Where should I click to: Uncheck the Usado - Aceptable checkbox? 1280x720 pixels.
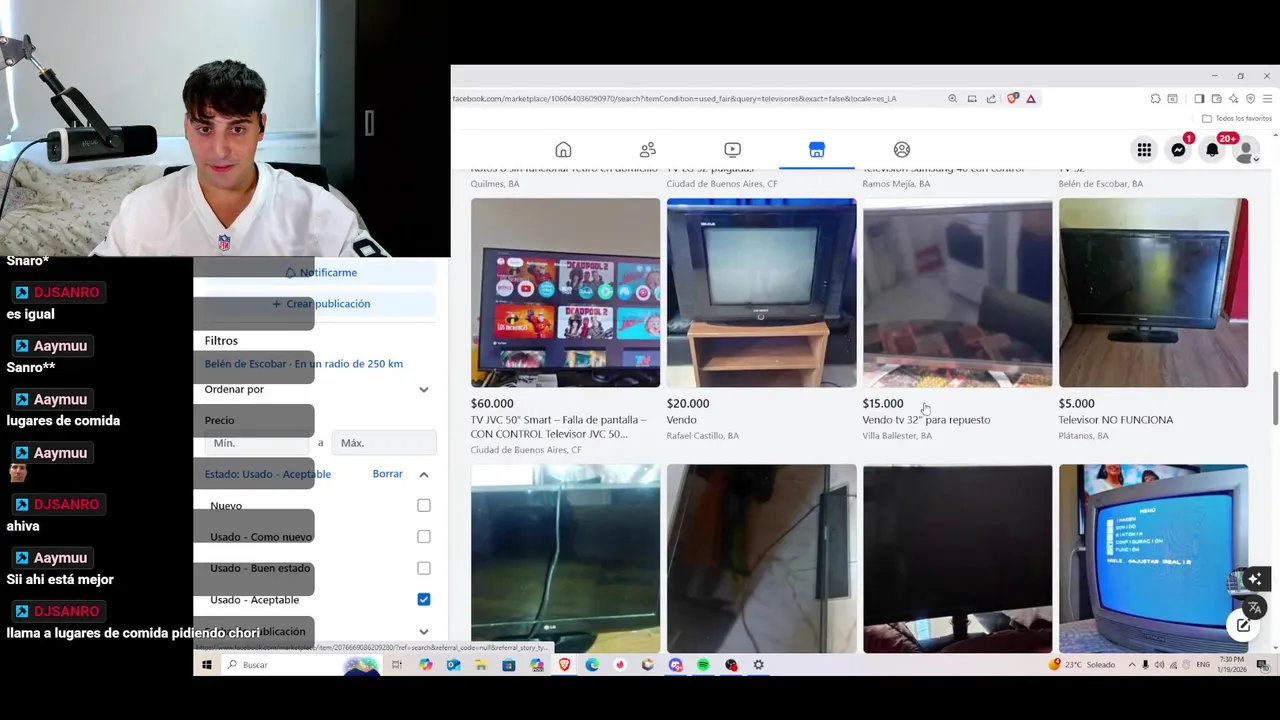point(424,600)
